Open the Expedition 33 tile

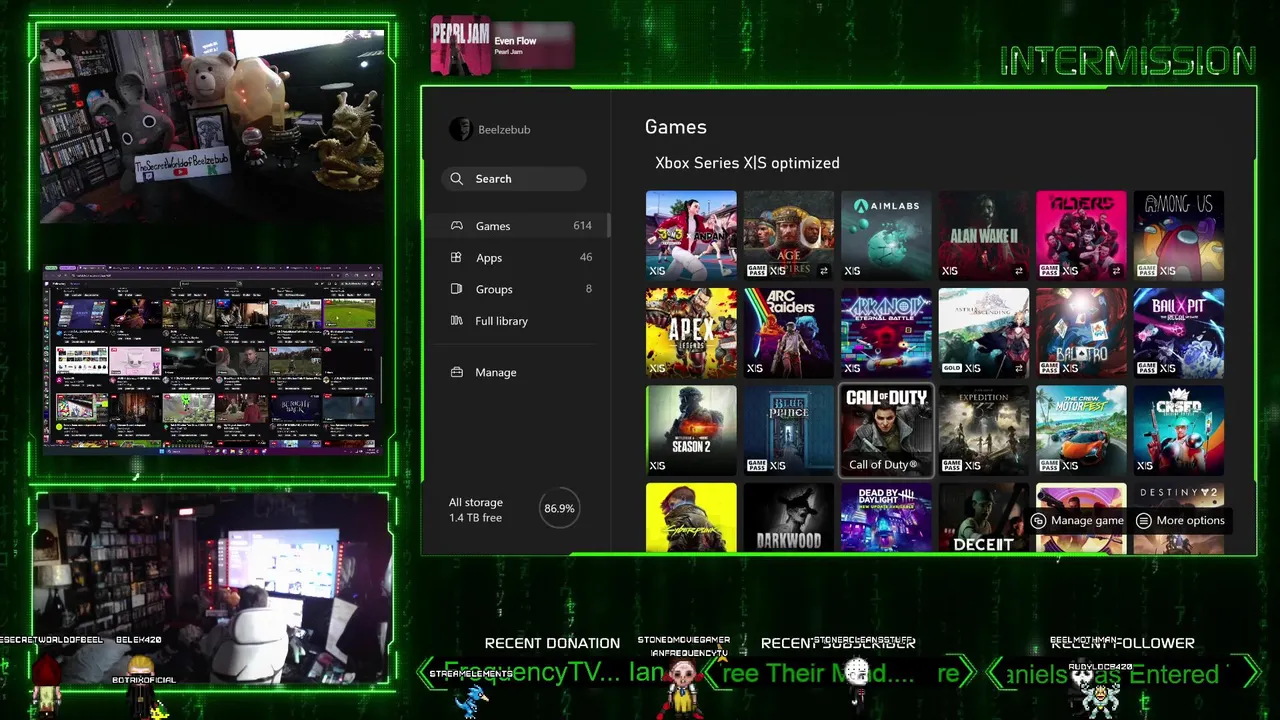click(x=984, y=430)
